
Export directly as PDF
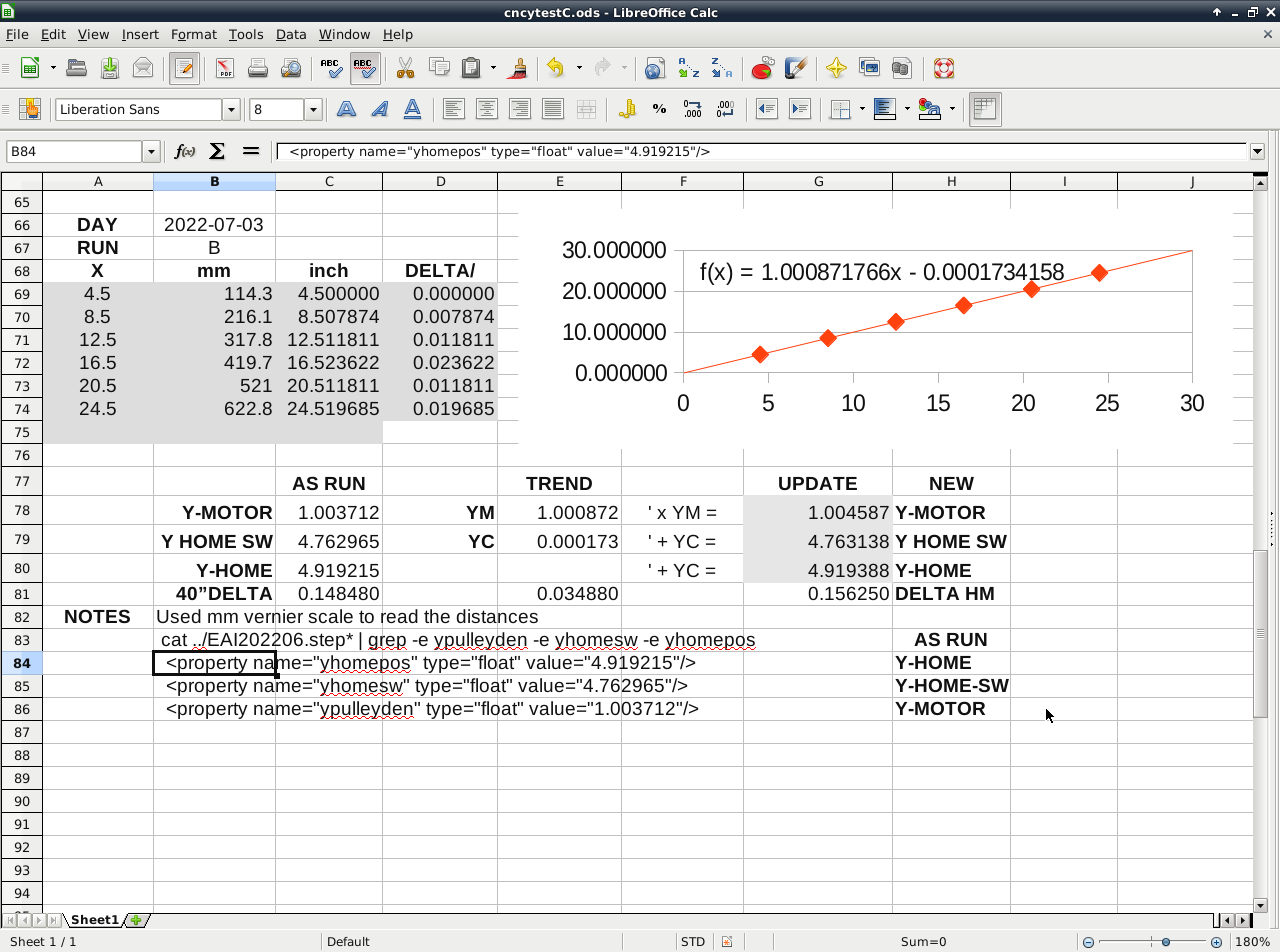click(225, 68)
